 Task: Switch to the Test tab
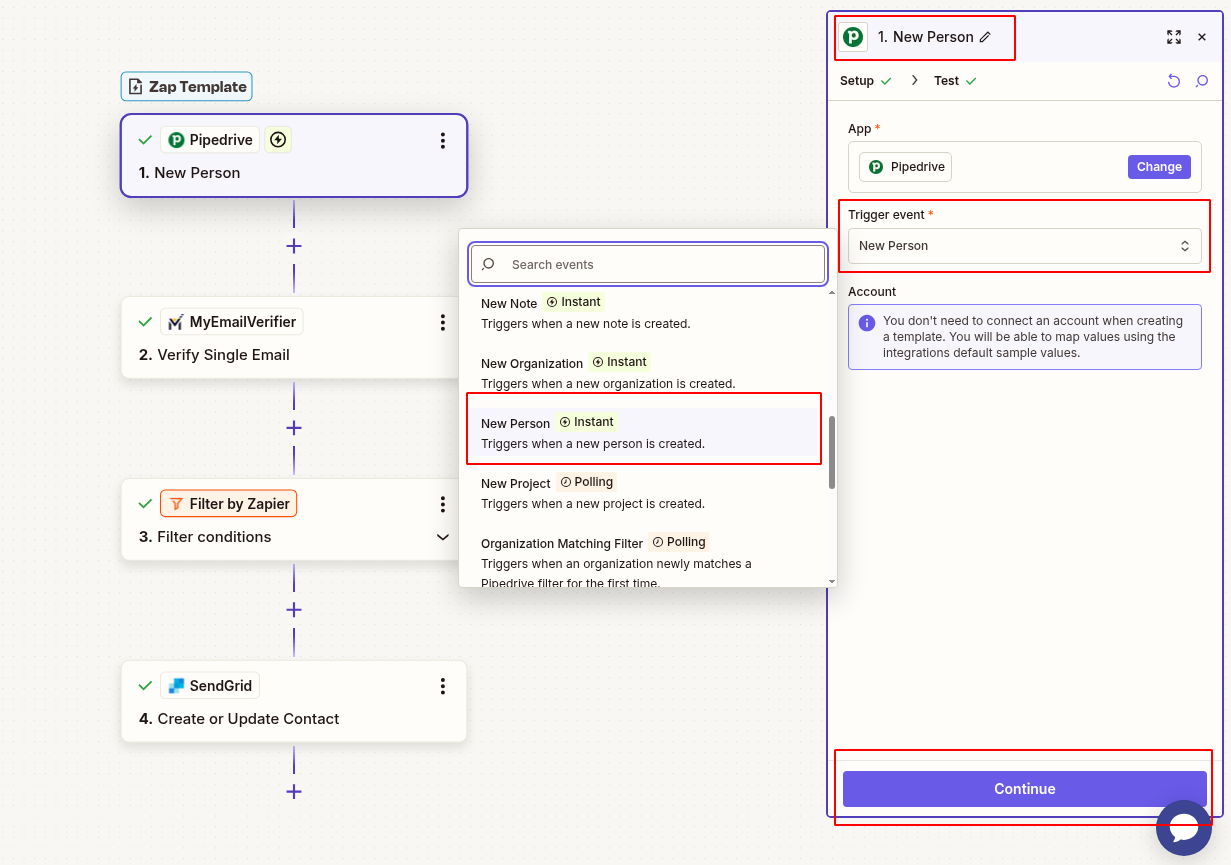(946, 80)
